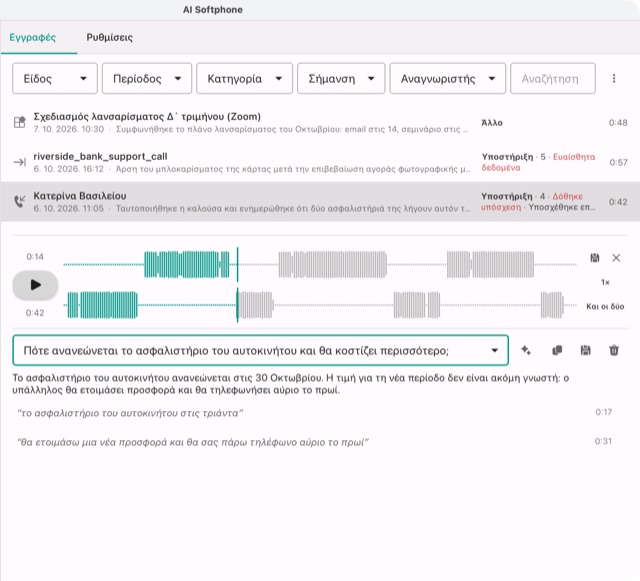Select the Κατερίνα Βασιλείου call row

tap(320, 202)
